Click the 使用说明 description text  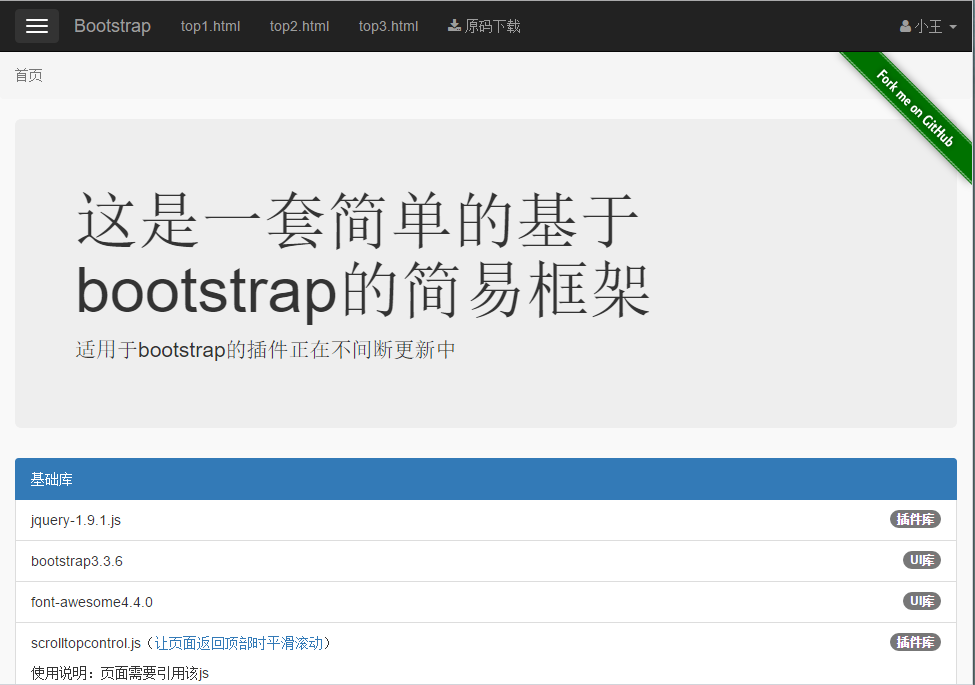pos(120,673)
